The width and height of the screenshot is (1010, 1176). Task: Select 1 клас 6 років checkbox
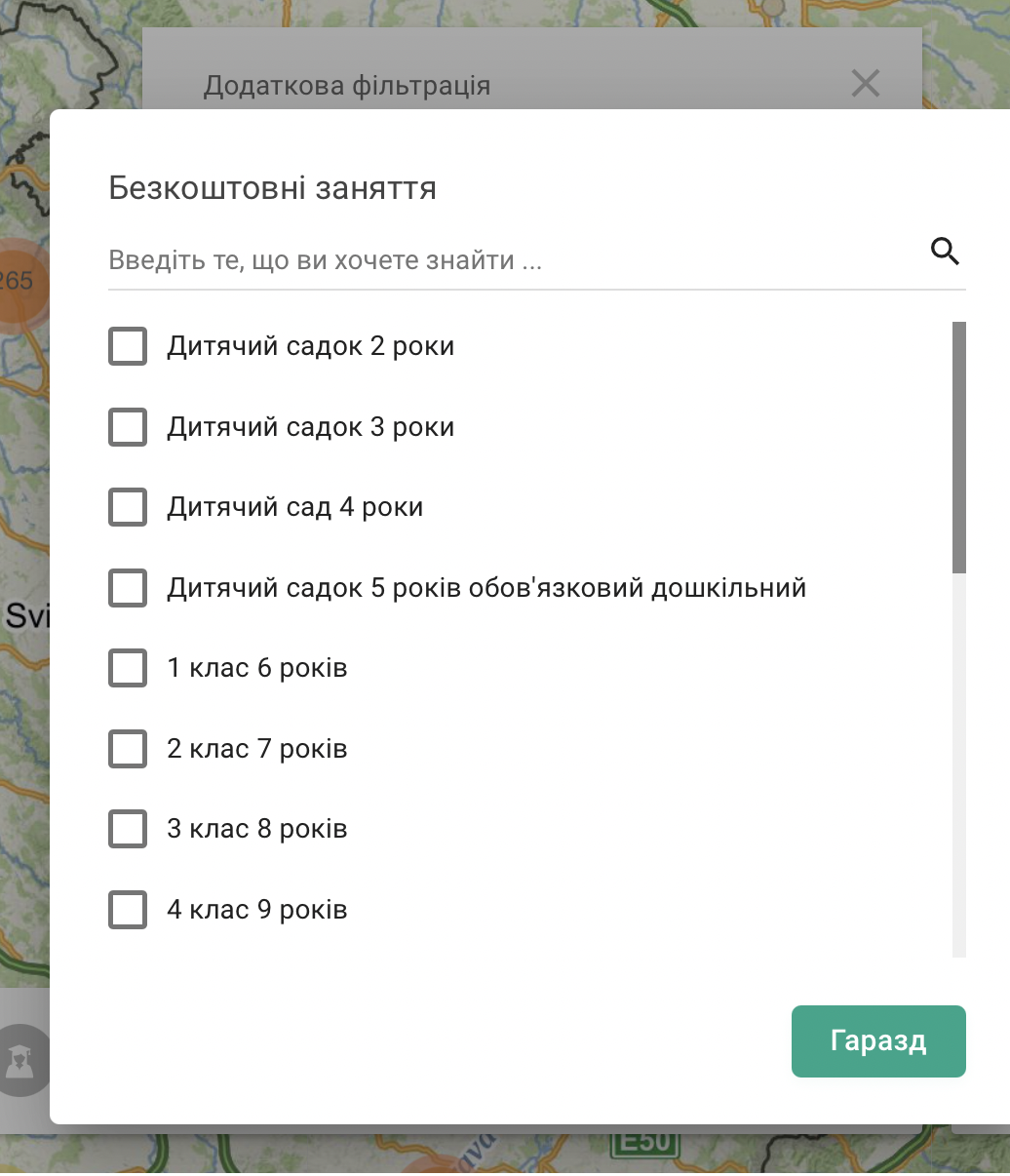pyautogui.click(x=128, y=668)
